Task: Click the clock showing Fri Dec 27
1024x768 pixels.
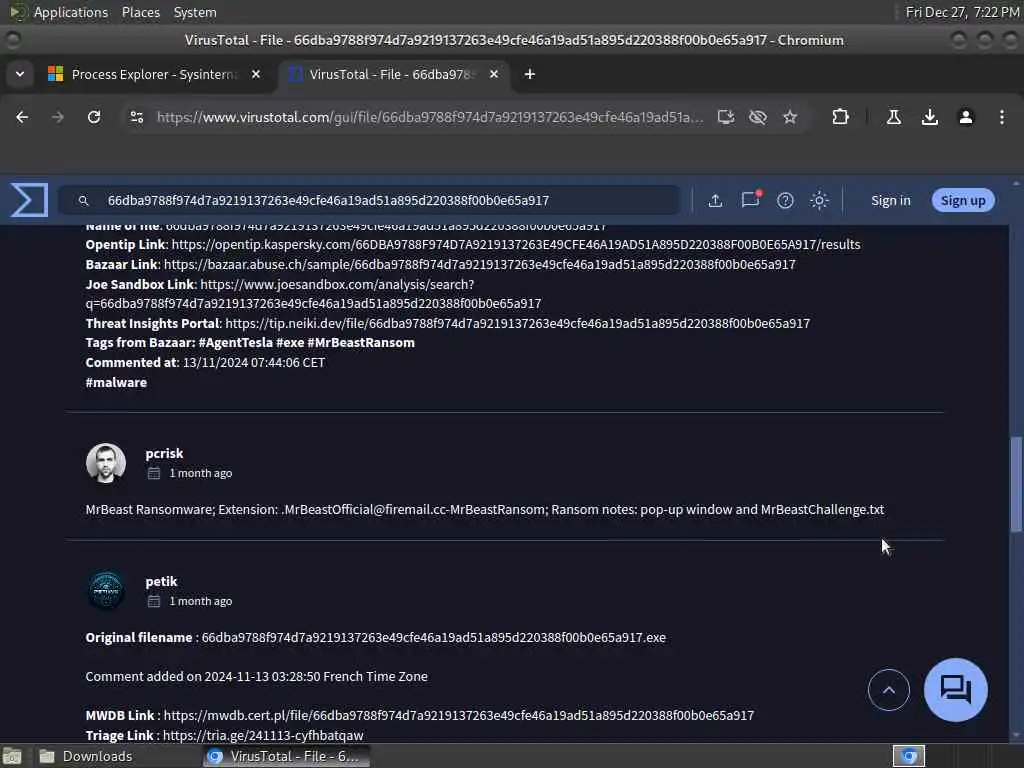Action: 961,12
